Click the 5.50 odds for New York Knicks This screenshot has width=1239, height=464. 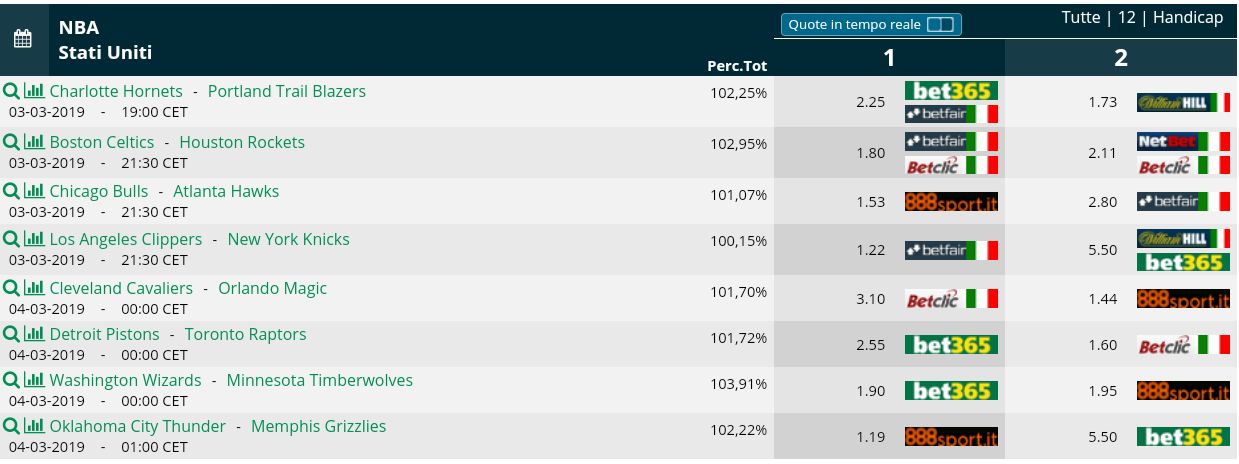[1102, 250]
